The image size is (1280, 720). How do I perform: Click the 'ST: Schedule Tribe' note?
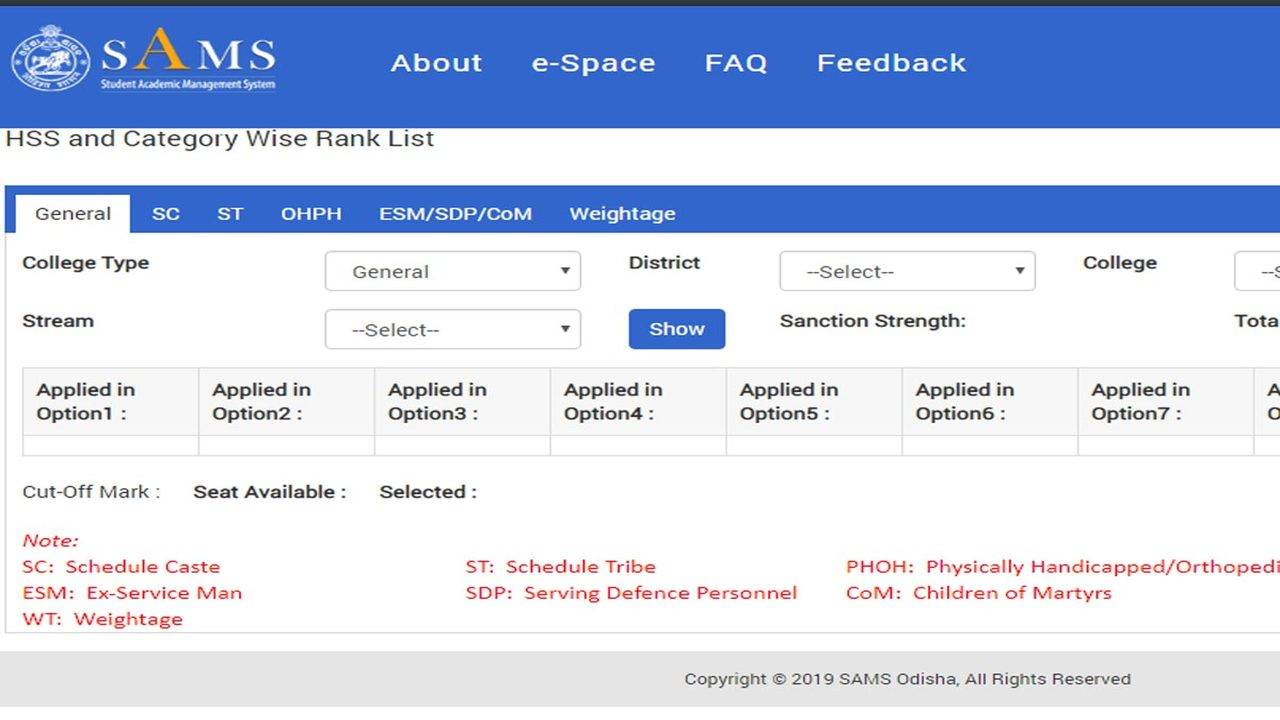pyautogui.click(x=560, y=567)
